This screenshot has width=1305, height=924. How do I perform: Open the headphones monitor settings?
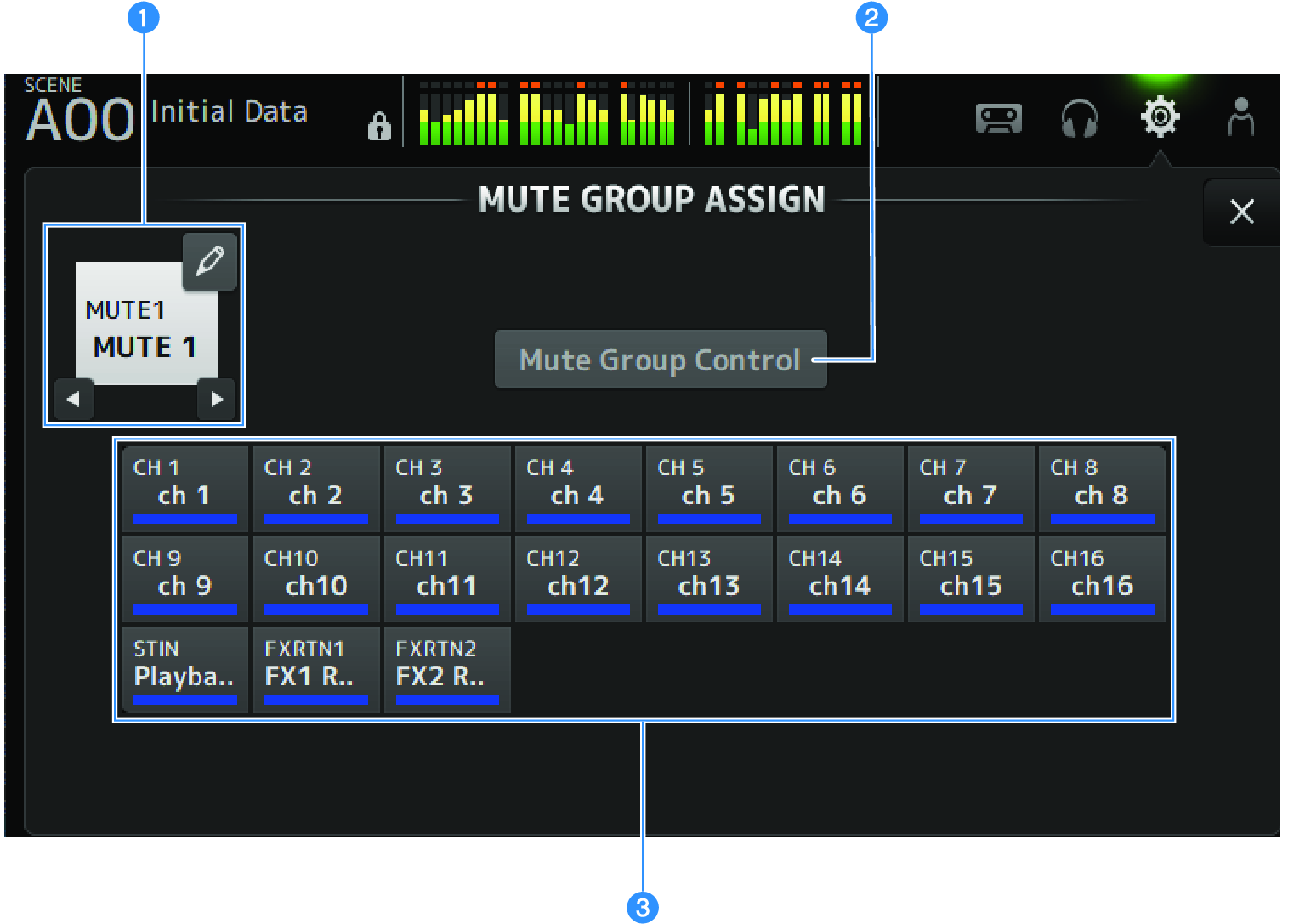pos(1079,119)
